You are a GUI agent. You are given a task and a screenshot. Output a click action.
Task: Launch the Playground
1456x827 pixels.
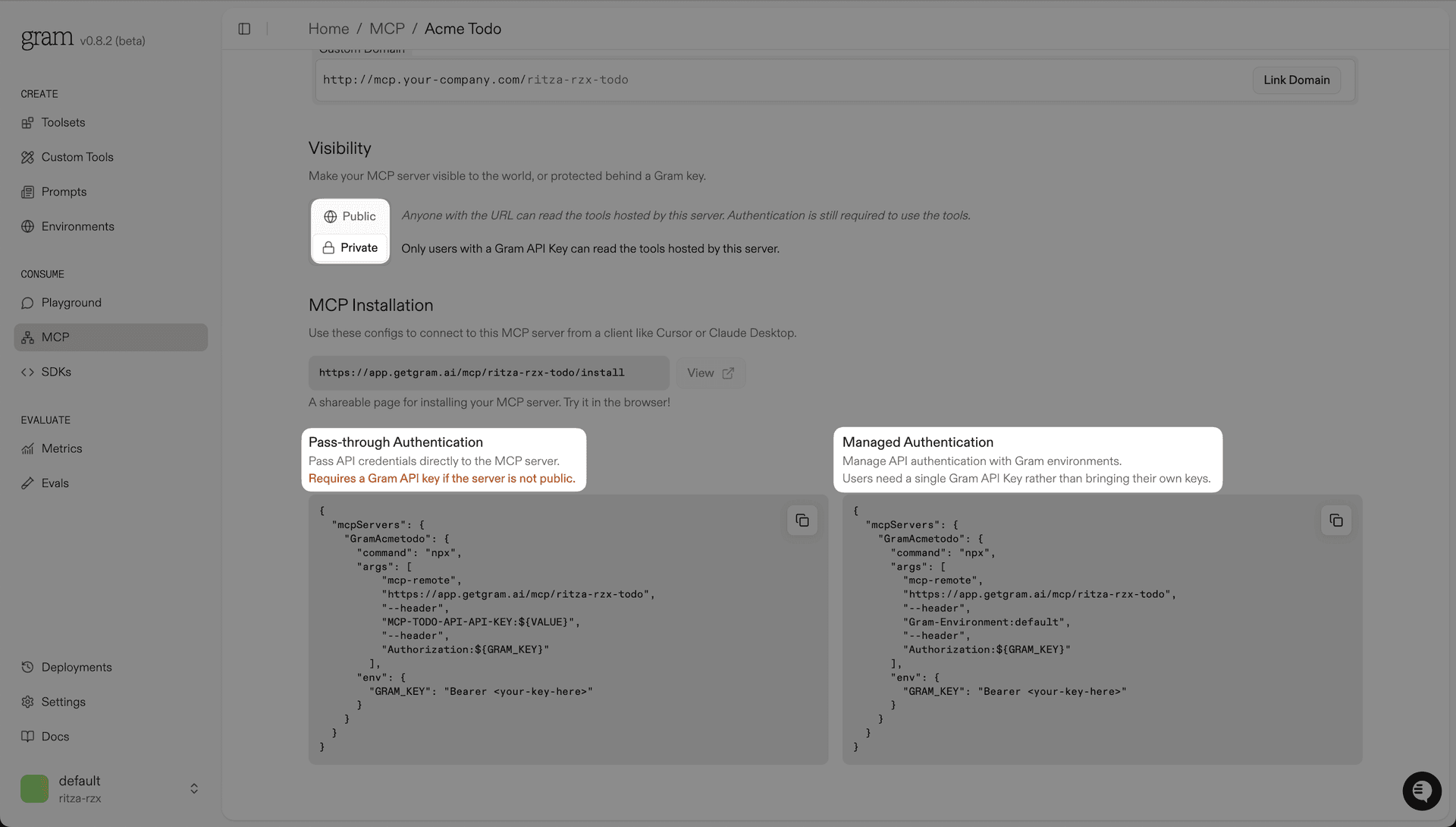click(71, 302)
